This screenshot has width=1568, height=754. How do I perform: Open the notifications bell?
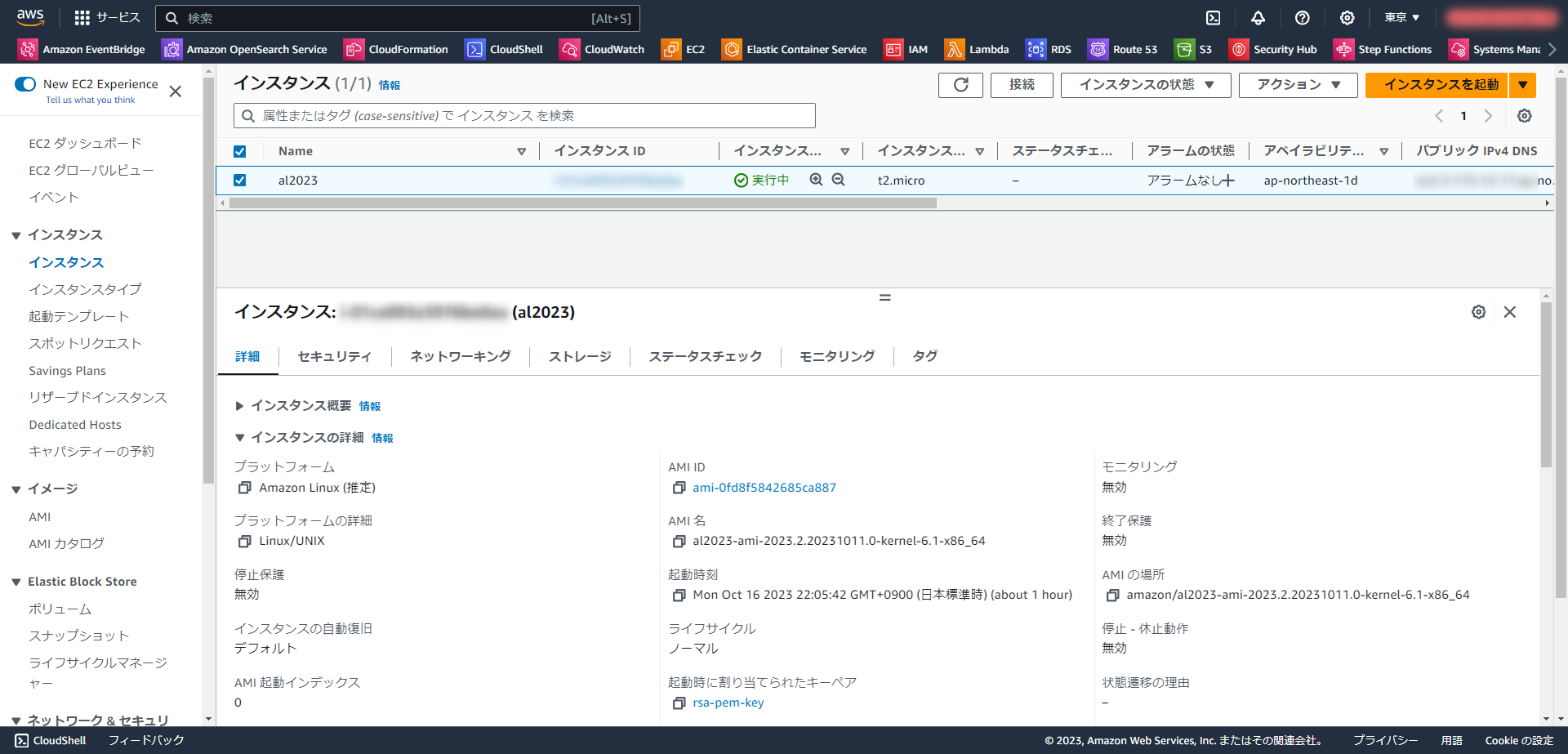(x=1258, y=18)
